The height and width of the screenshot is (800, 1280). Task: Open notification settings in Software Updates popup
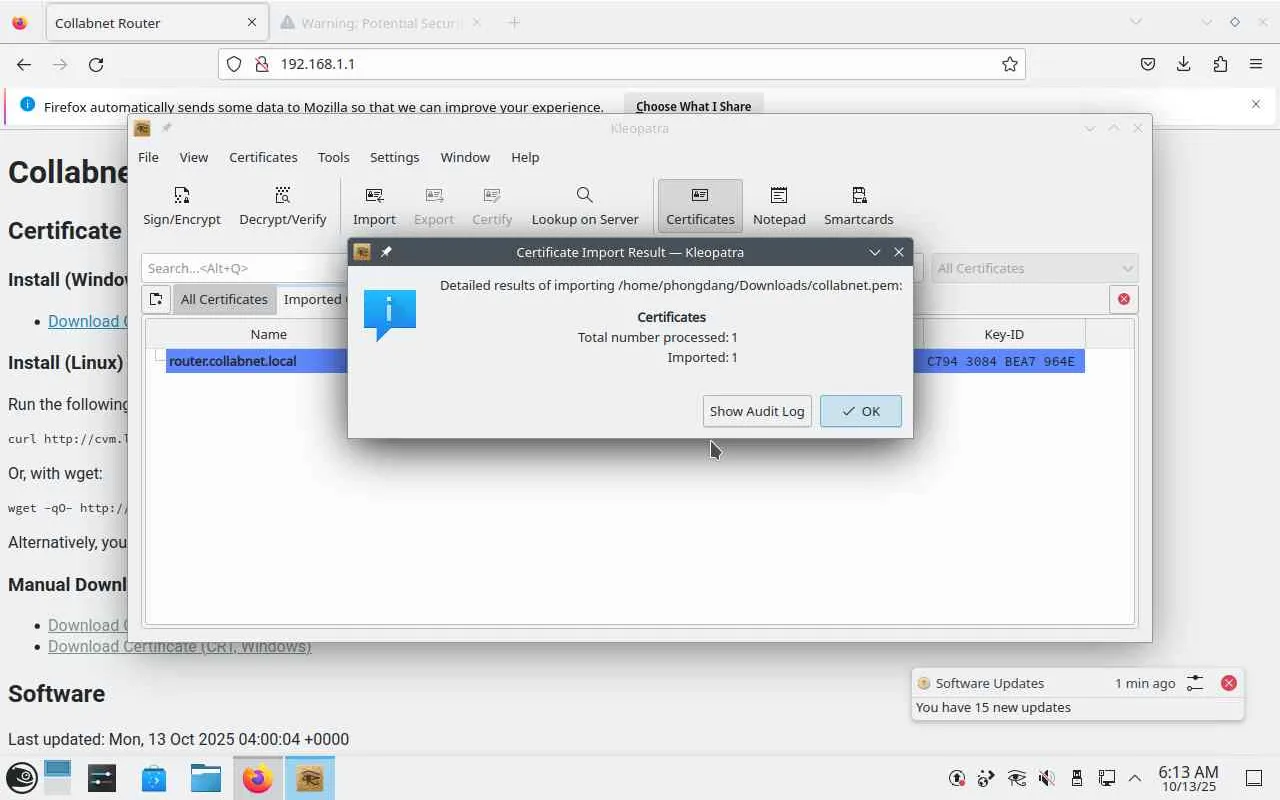(x=1195, y=683)
